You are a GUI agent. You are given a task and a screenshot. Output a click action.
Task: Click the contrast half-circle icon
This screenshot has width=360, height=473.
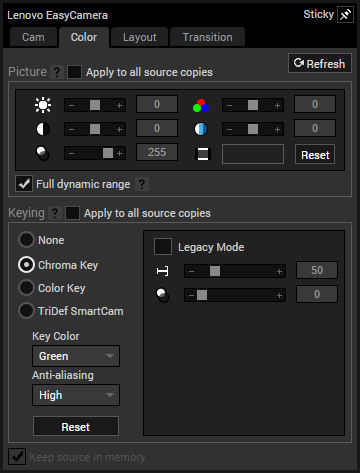click(x=43, y=129)
